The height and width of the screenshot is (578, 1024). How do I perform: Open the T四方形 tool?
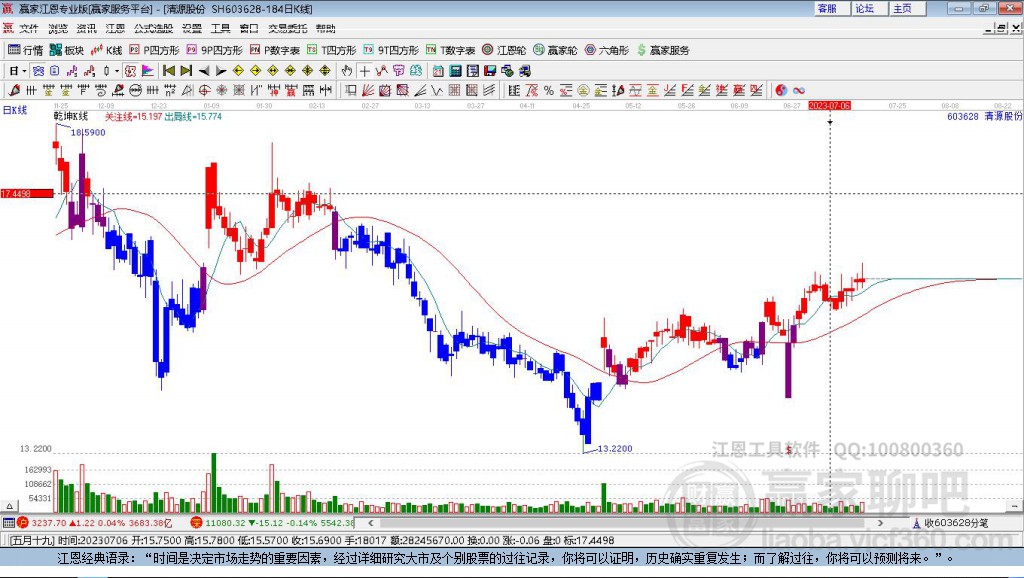tap(332, 50)
